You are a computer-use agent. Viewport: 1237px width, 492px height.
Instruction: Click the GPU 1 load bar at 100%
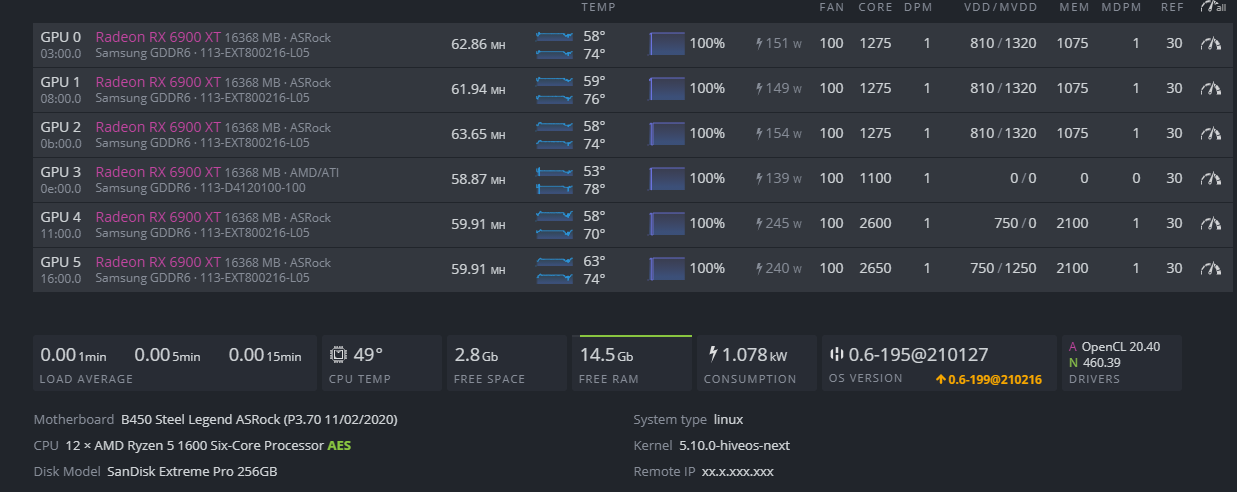[667, 88]
